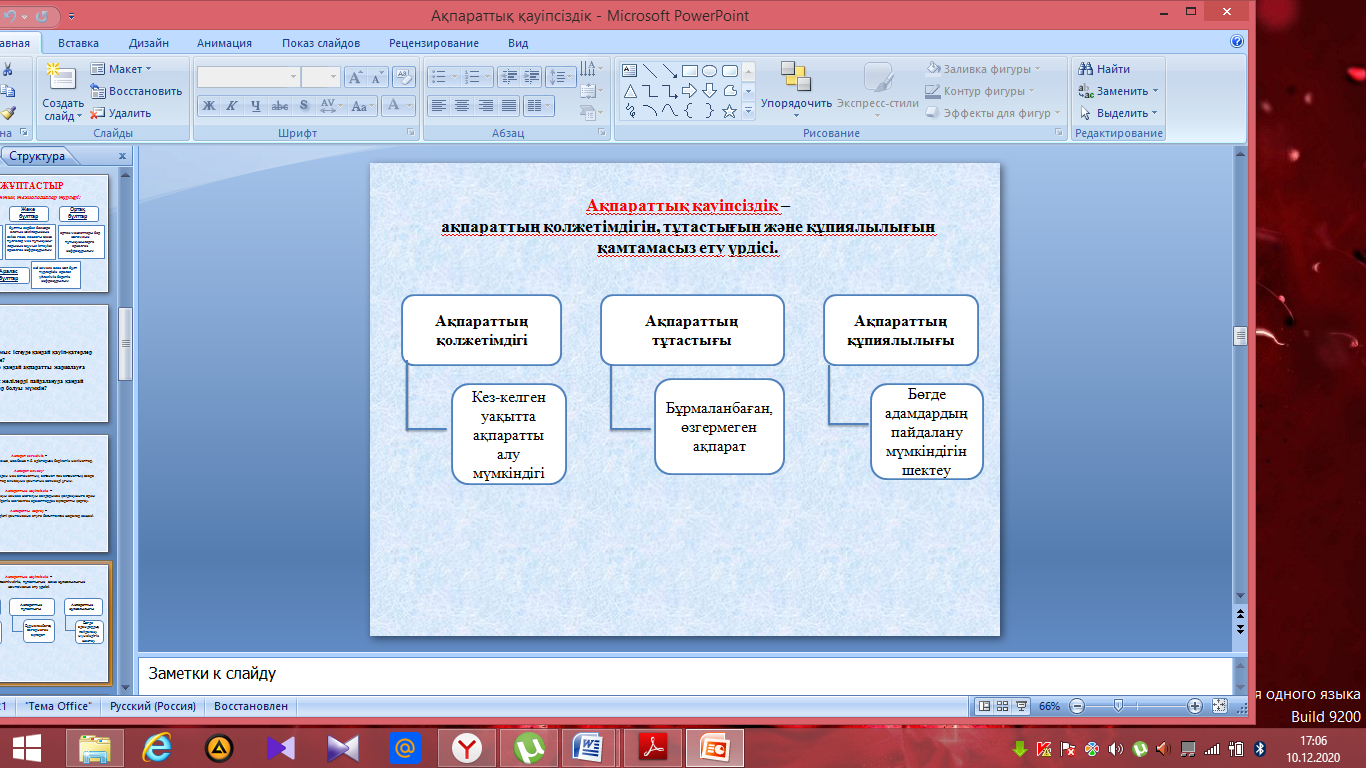
Task: Open the Slide Show (Показ слайдов) tab
Action: click(320, 43)
